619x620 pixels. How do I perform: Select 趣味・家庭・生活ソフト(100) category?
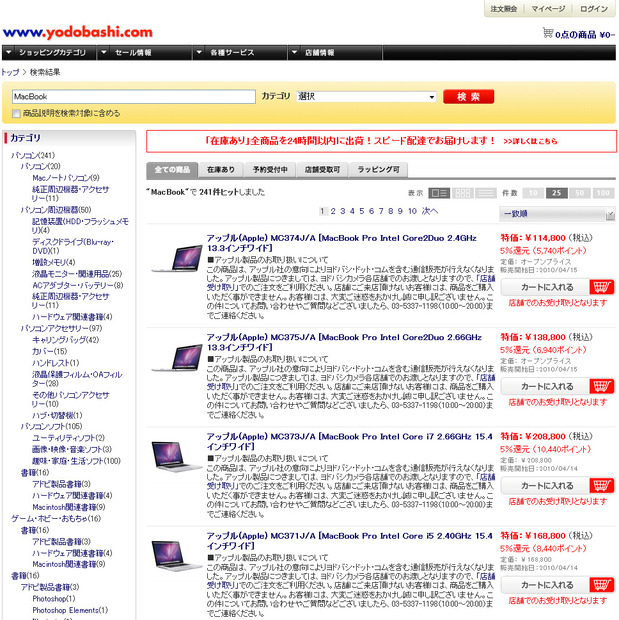pos(76,461)
